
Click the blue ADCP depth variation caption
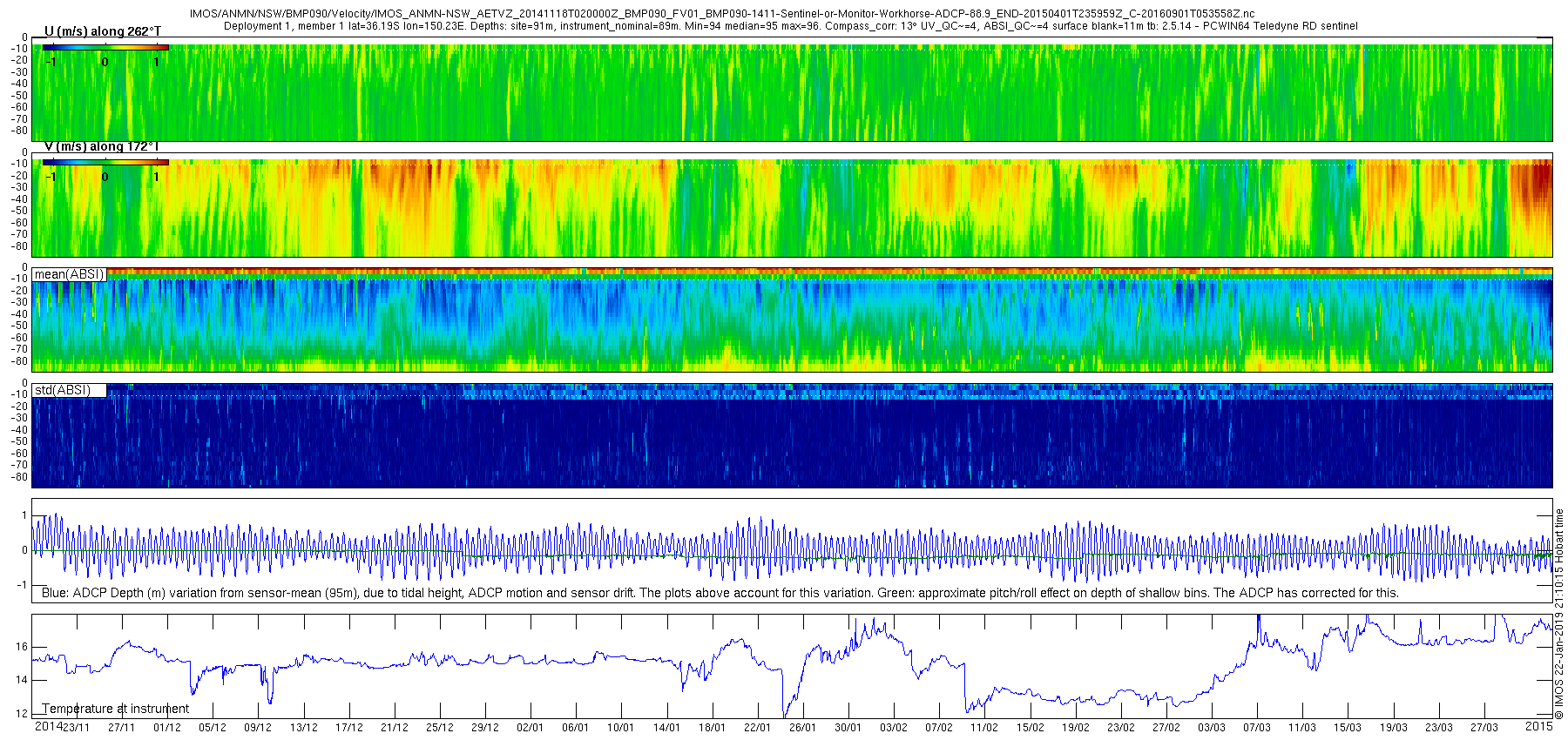point(720,593)
